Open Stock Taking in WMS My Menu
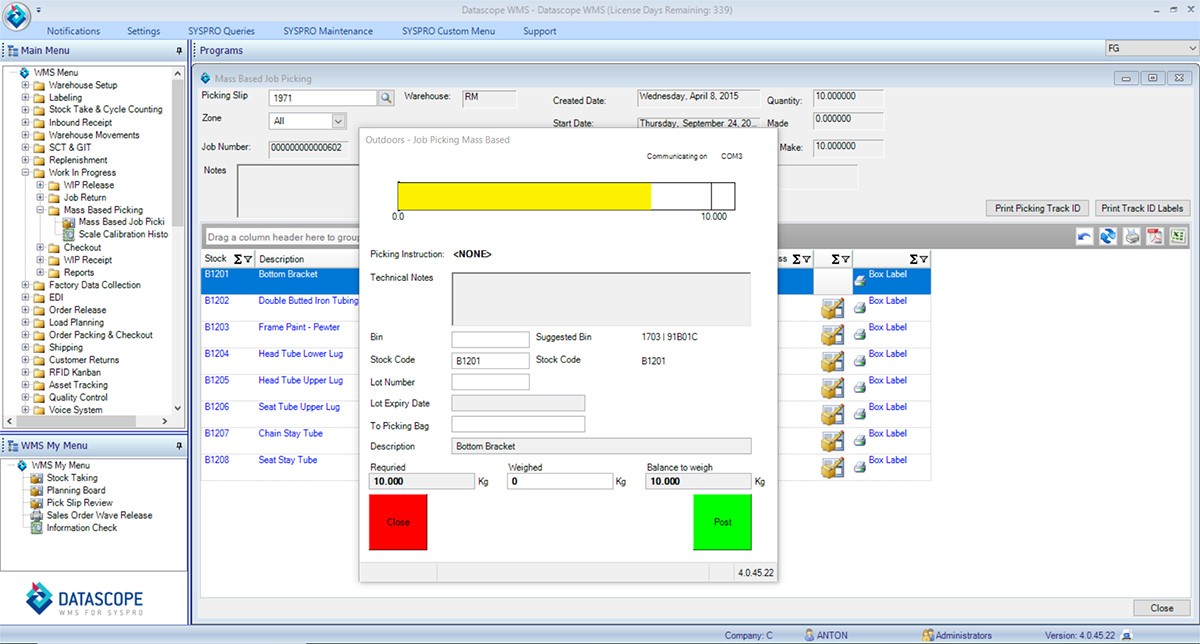 pyautogui.click(x=72, y=478)
